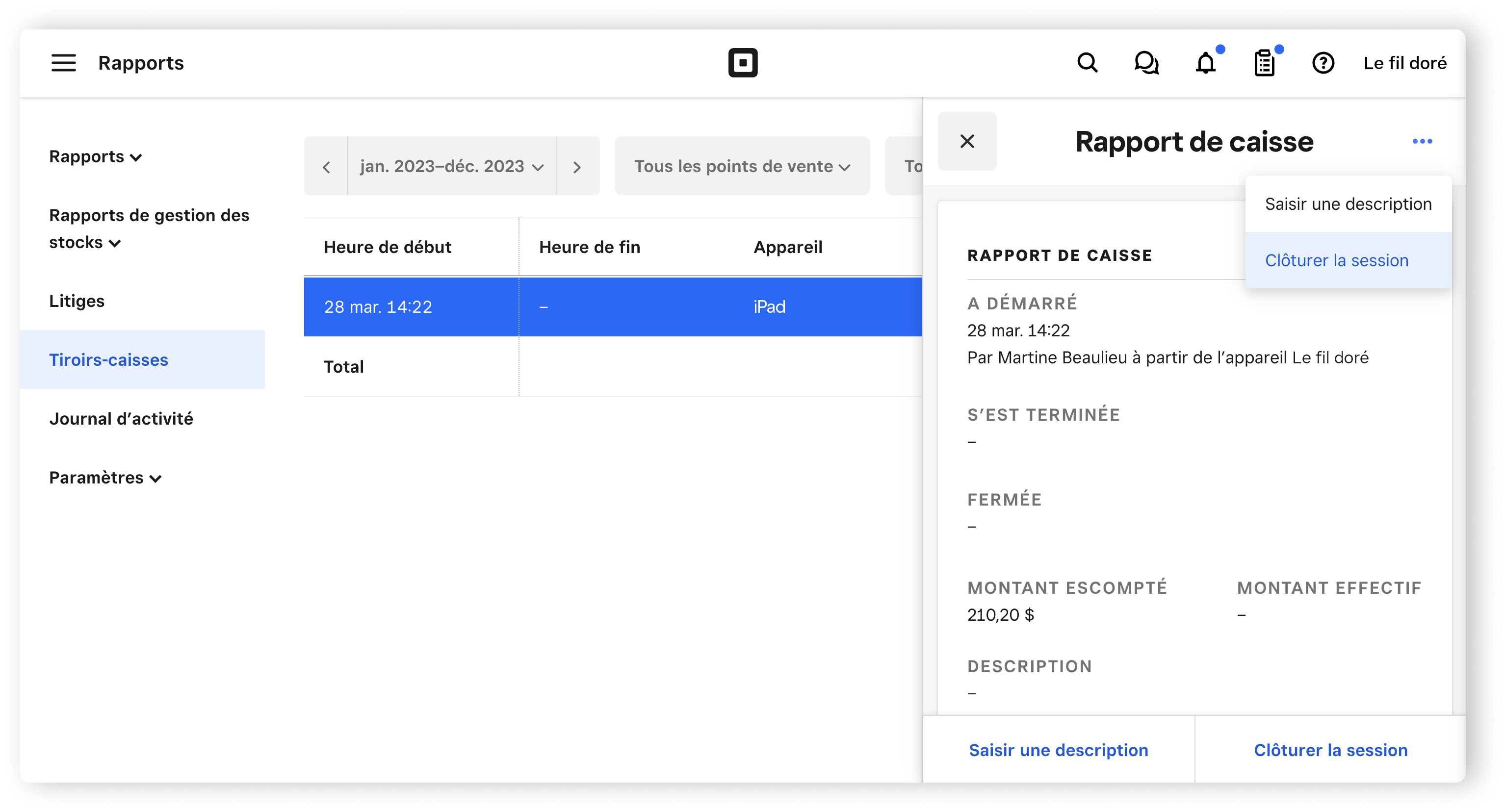Expand the Paramètres sidebar section
Screen dimensions: 1505x812
tap(105, 478)
